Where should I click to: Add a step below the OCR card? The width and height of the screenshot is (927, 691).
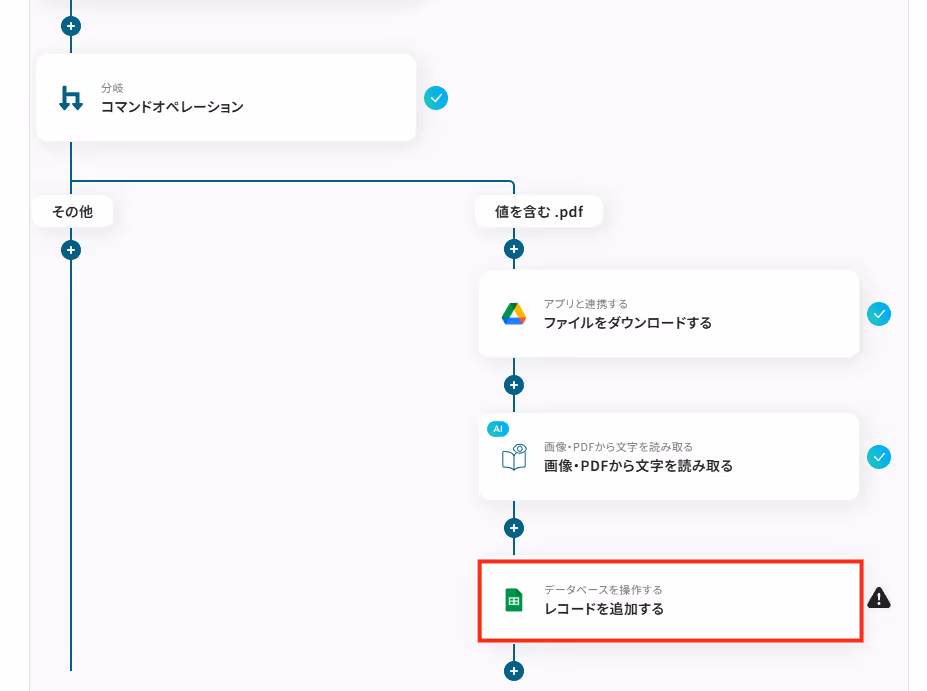coord(514,528)
